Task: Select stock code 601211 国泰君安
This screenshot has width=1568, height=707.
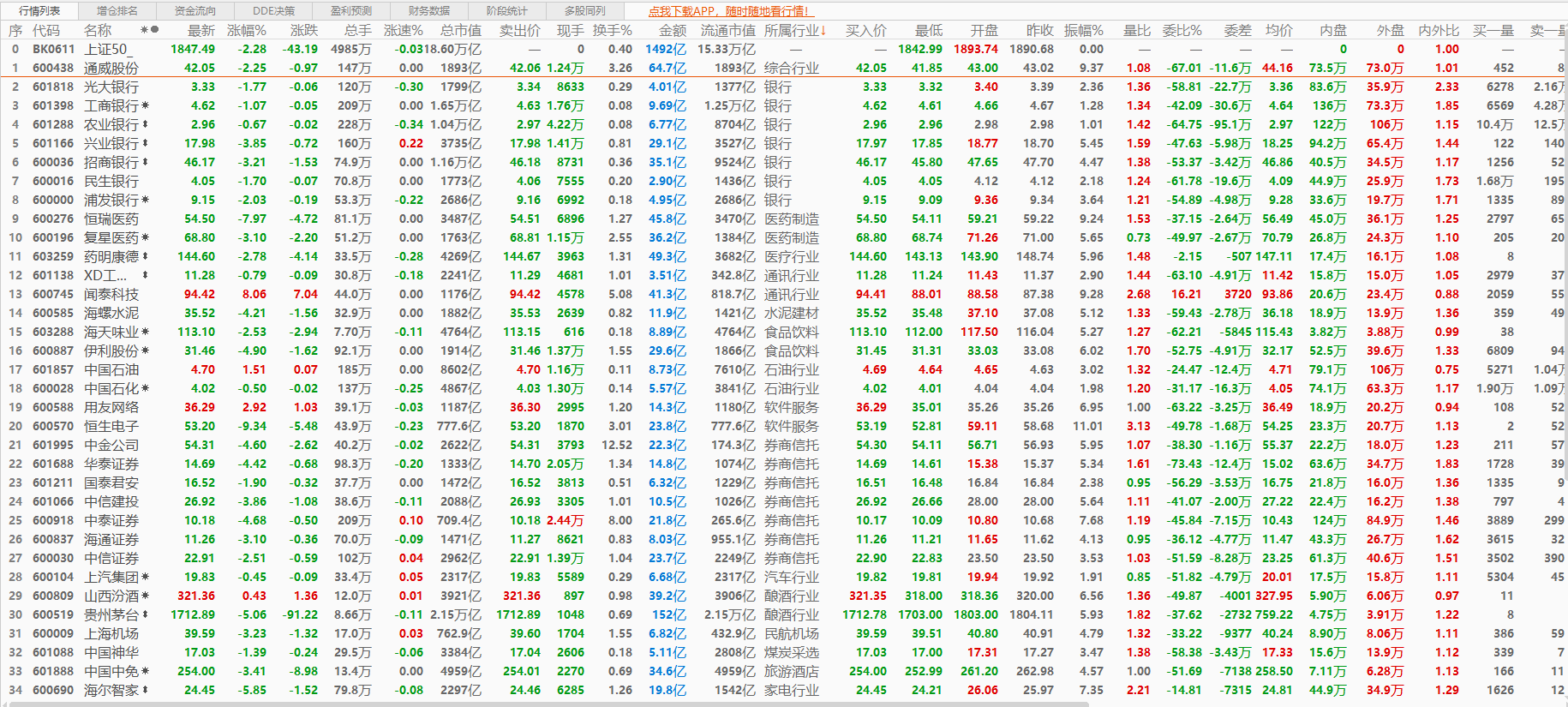Action: tap(53, 482)
